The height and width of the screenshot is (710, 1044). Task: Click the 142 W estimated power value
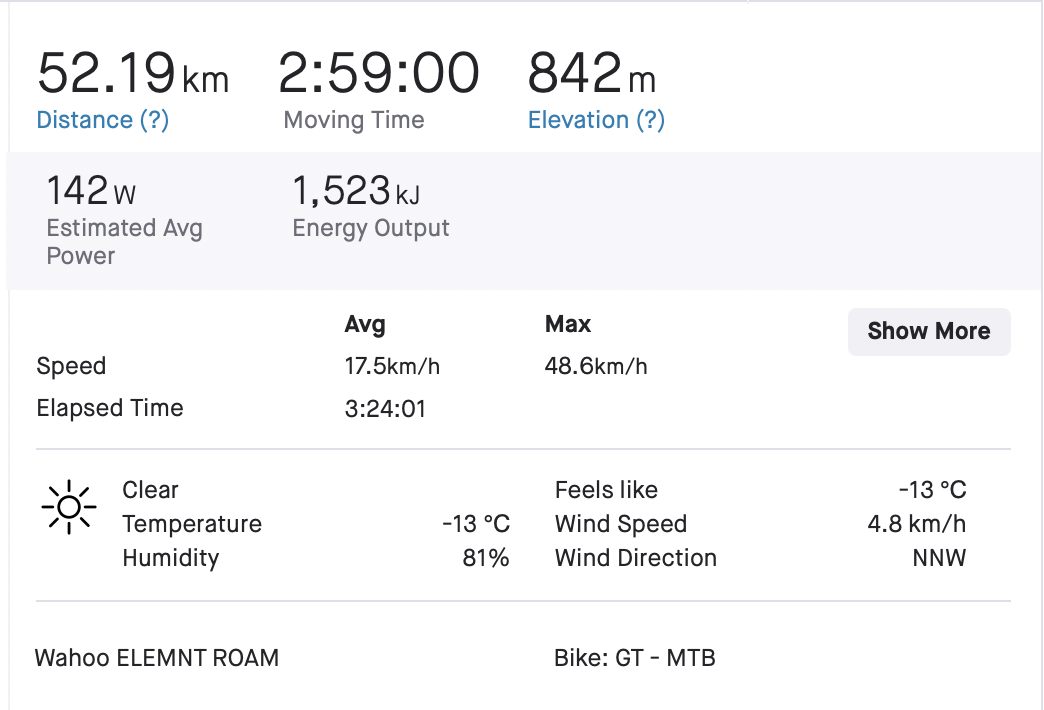click(x=91, y=190)
